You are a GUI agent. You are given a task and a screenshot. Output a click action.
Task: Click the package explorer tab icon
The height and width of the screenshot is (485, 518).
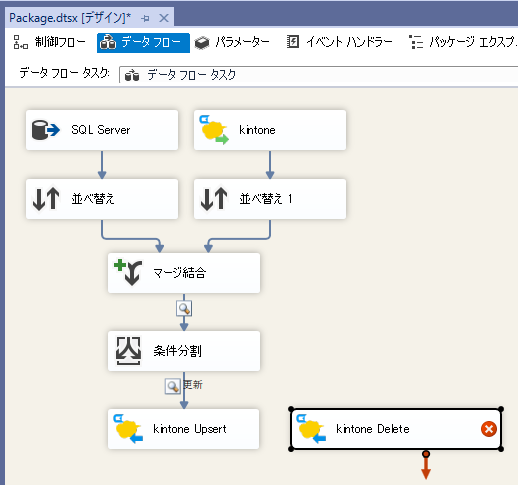416,42
